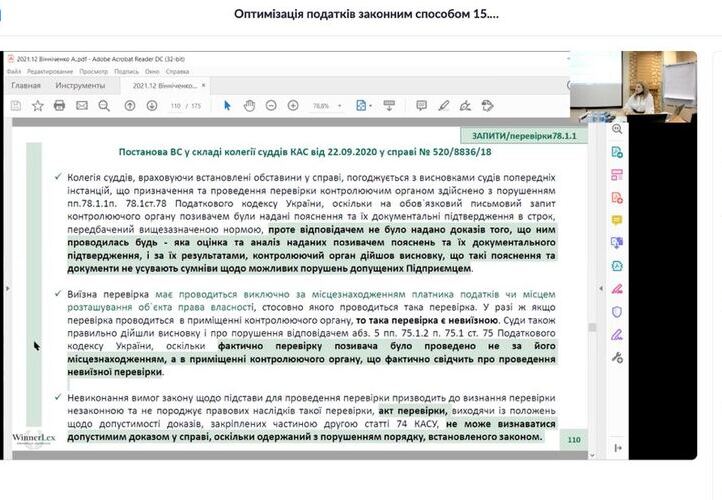Click the page number 110 box
Image resolution: width=722 pixels, height=500 pixels.
click(574, 440)
